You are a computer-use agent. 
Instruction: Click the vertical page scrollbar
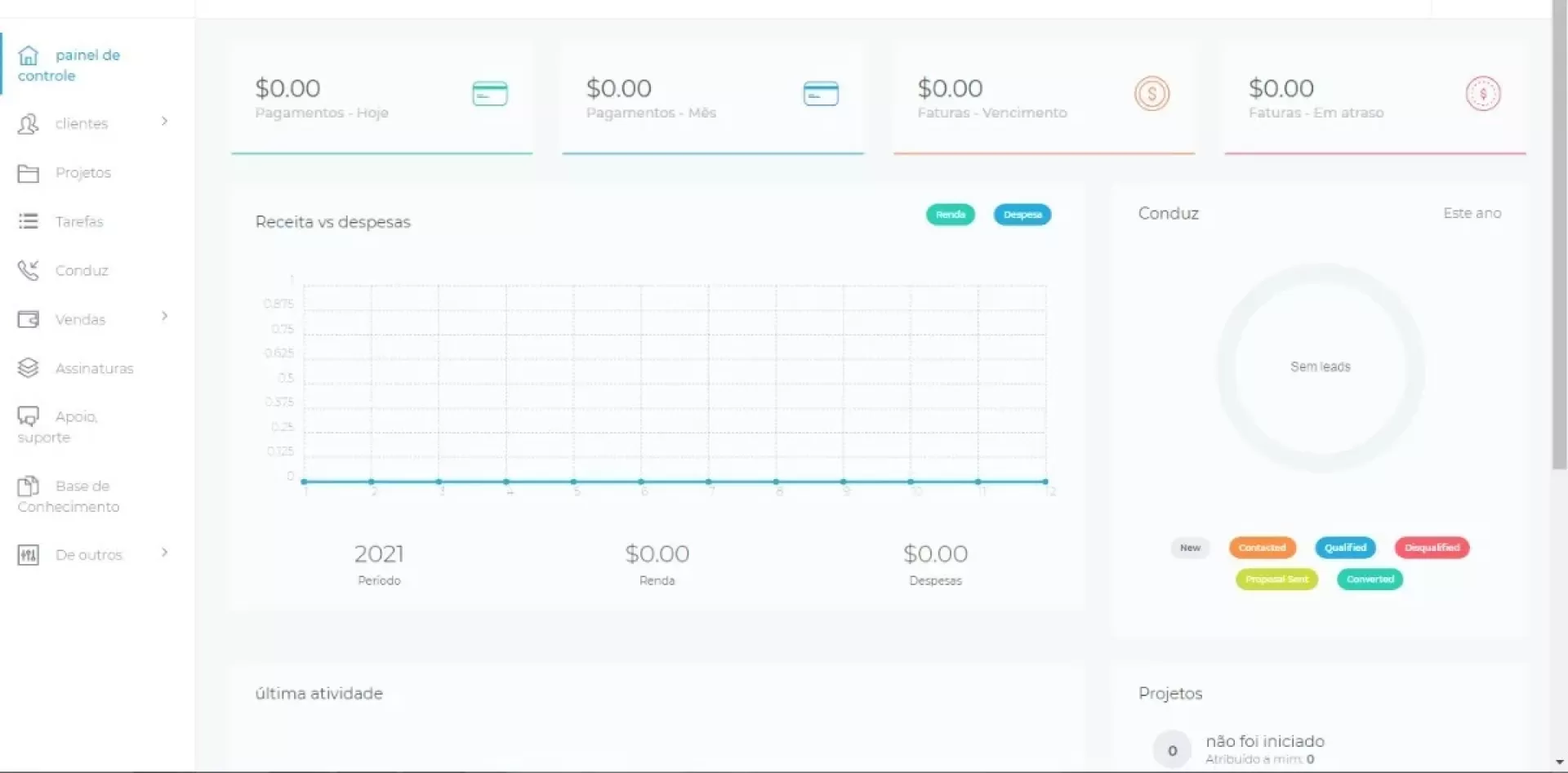pos(1559,245)
